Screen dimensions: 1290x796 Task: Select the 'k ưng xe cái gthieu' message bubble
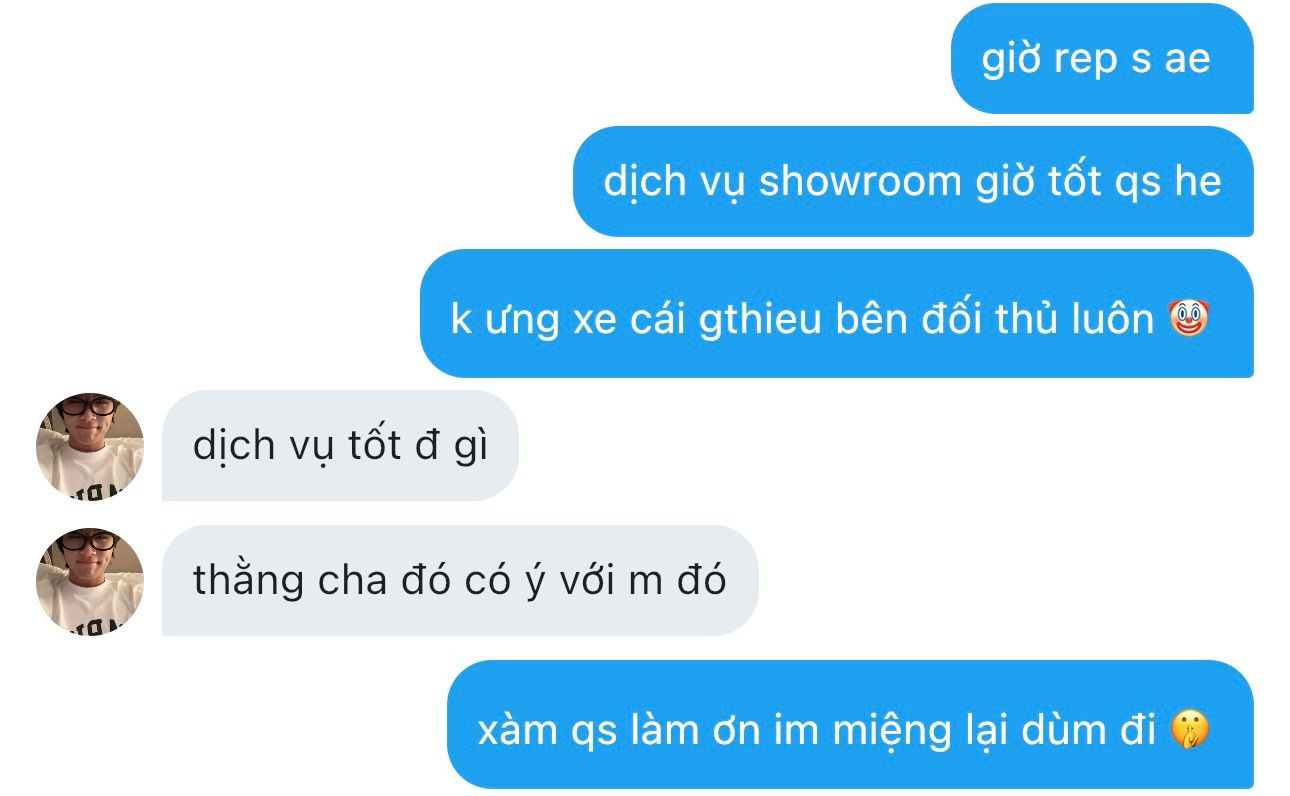837,313
